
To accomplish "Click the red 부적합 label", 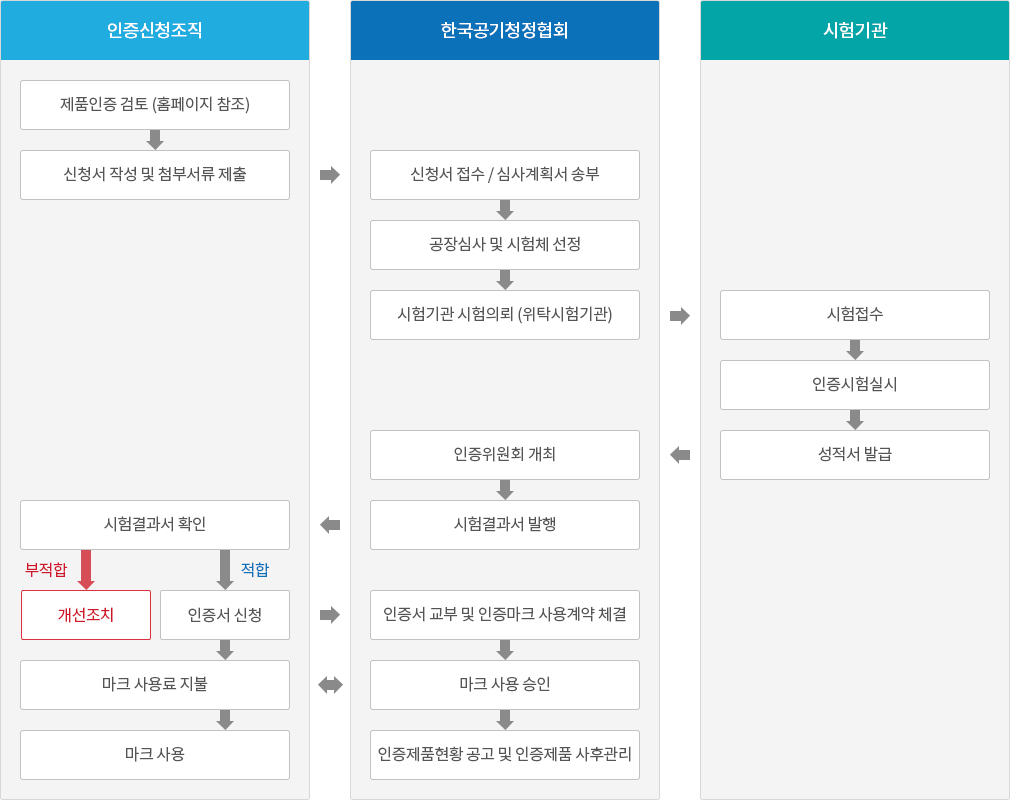I will click(x=46, y=569).
